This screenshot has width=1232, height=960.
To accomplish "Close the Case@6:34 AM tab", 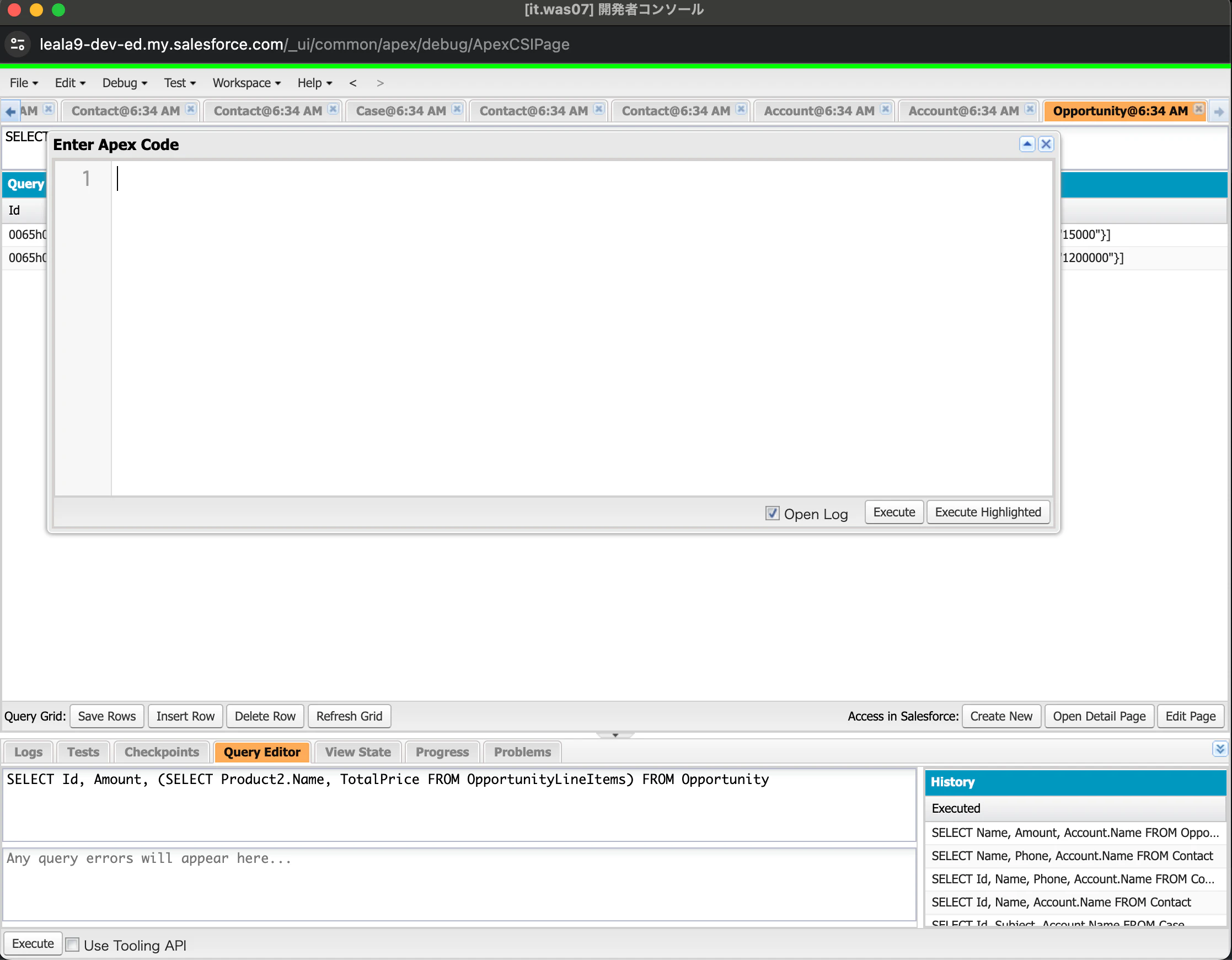I will [x=457, y=109].
